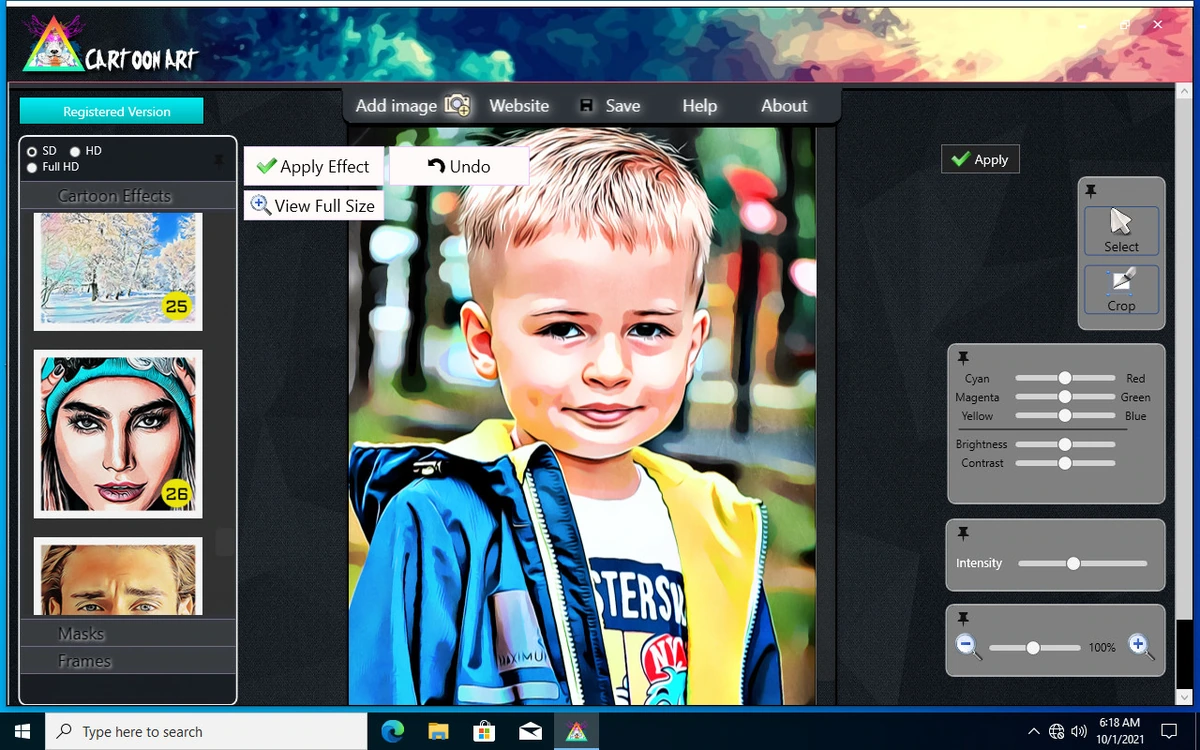Click the Type here to search box
The width and height of the screenshot is (1200, 750).
(x=207, y=731)
